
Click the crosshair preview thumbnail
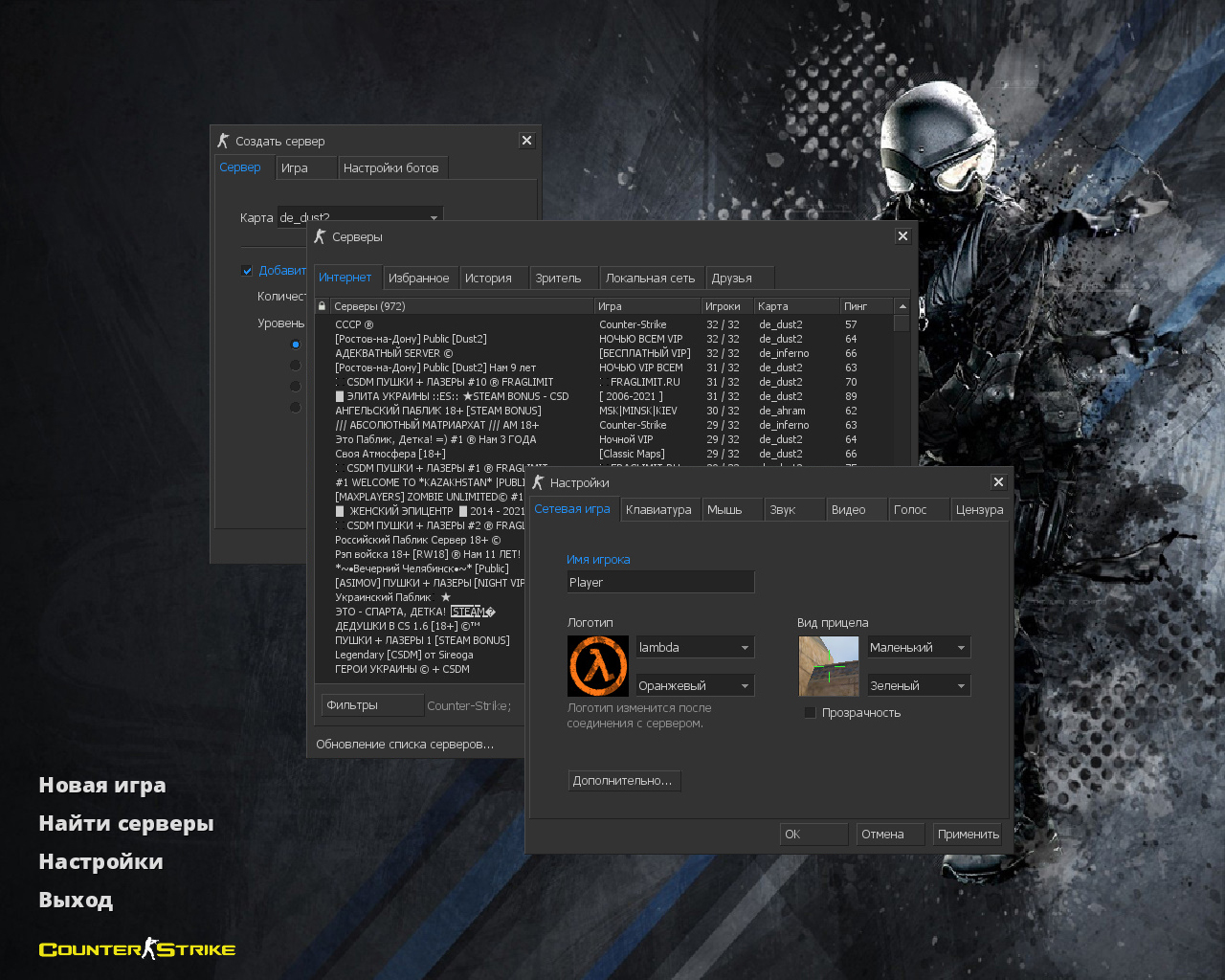tap(828, 665)
